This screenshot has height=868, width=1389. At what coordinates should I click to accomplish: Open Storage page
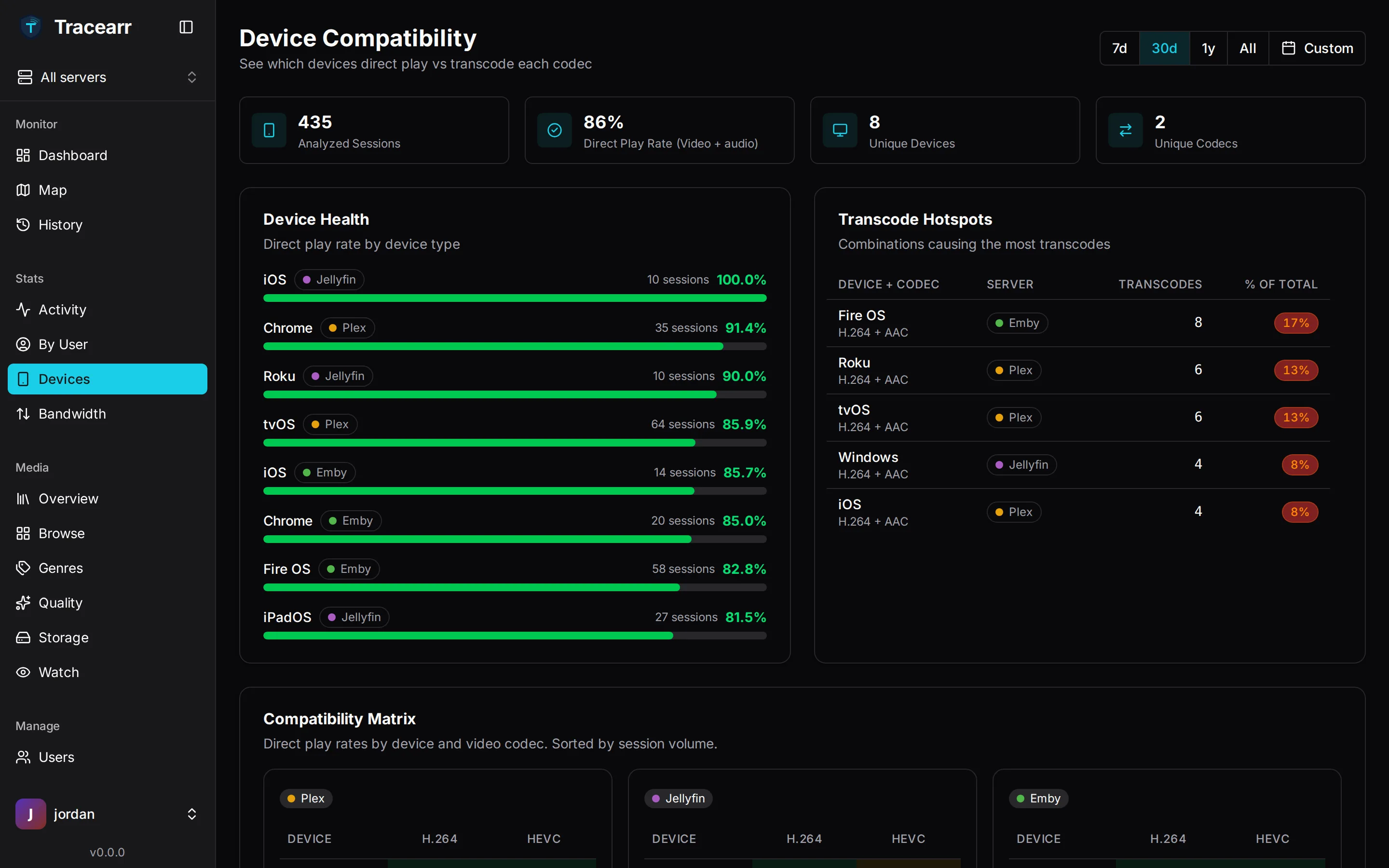[108, 638]
